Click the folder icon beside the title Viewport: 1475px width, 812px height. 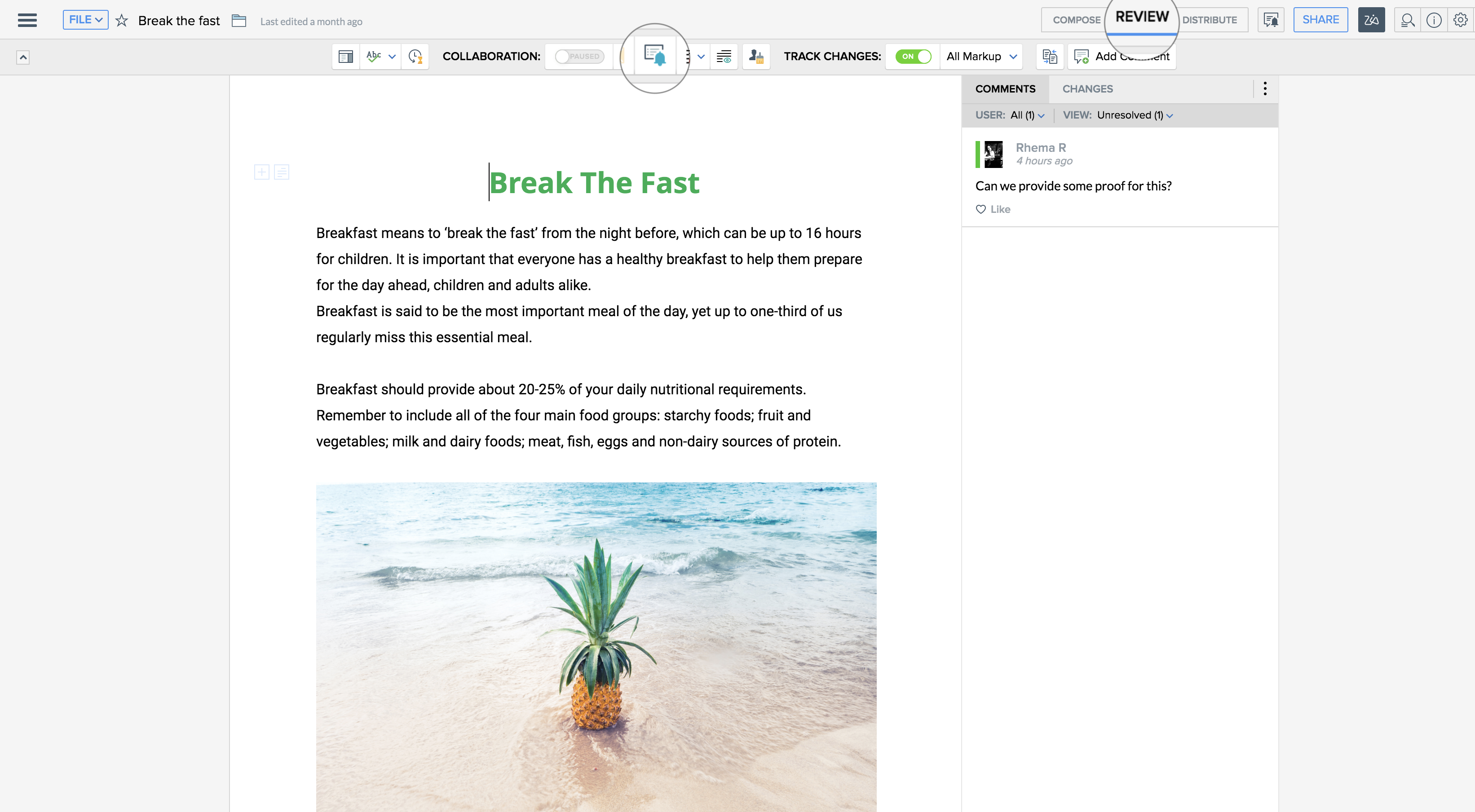(x=239, y=21)
